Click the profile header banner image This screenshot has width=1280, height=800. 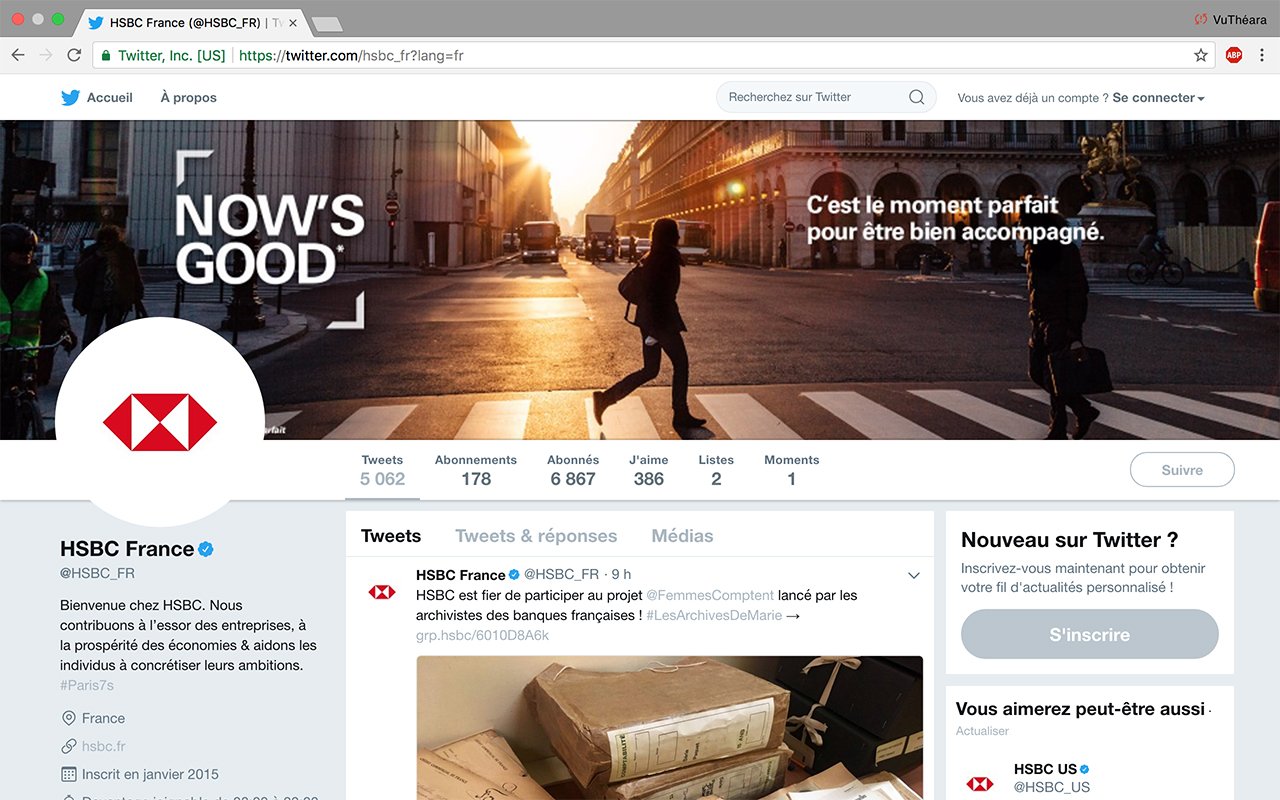click(640, 280)
